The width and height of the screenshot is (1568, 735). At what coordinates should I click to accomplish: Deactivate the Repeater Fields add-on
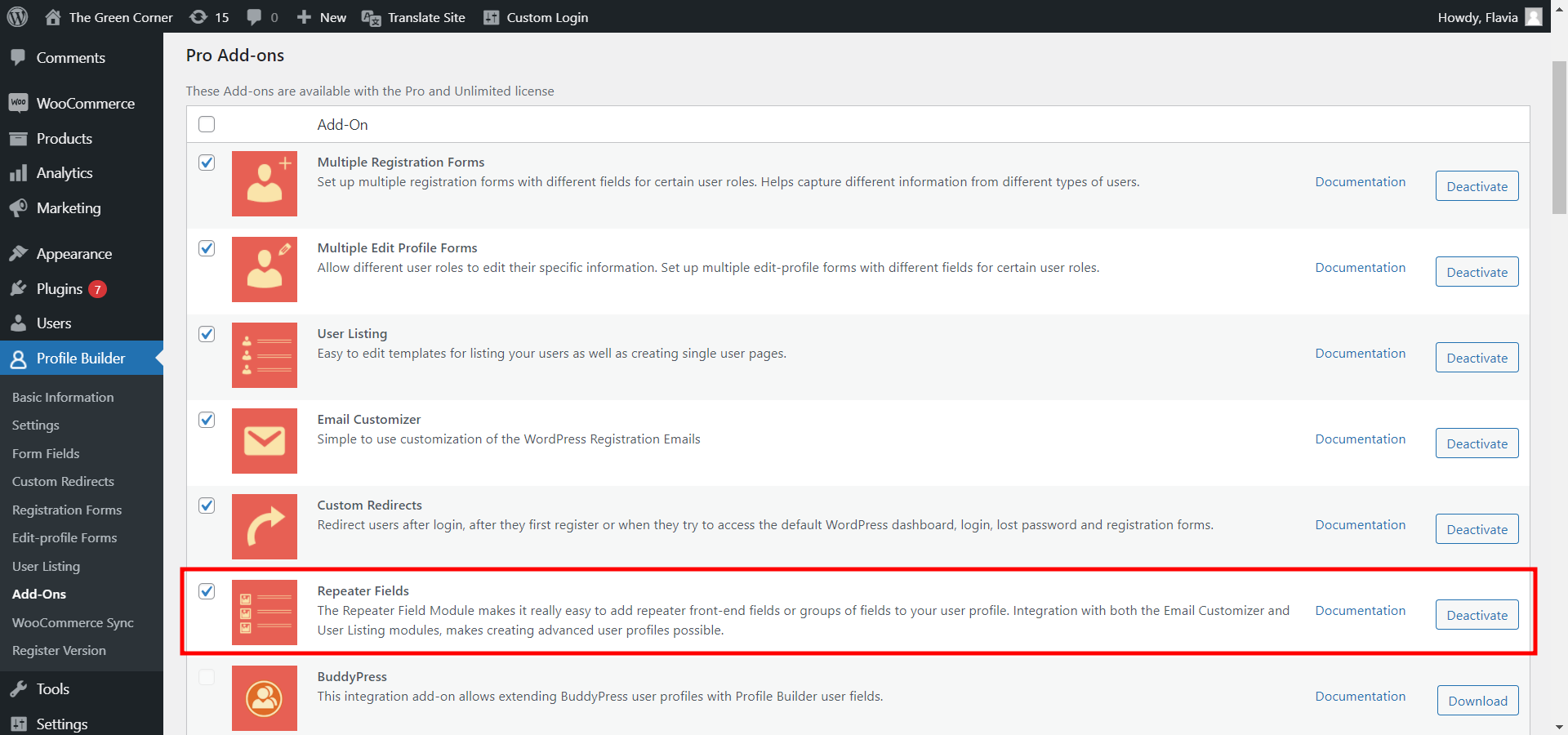tap(1477, 615)
